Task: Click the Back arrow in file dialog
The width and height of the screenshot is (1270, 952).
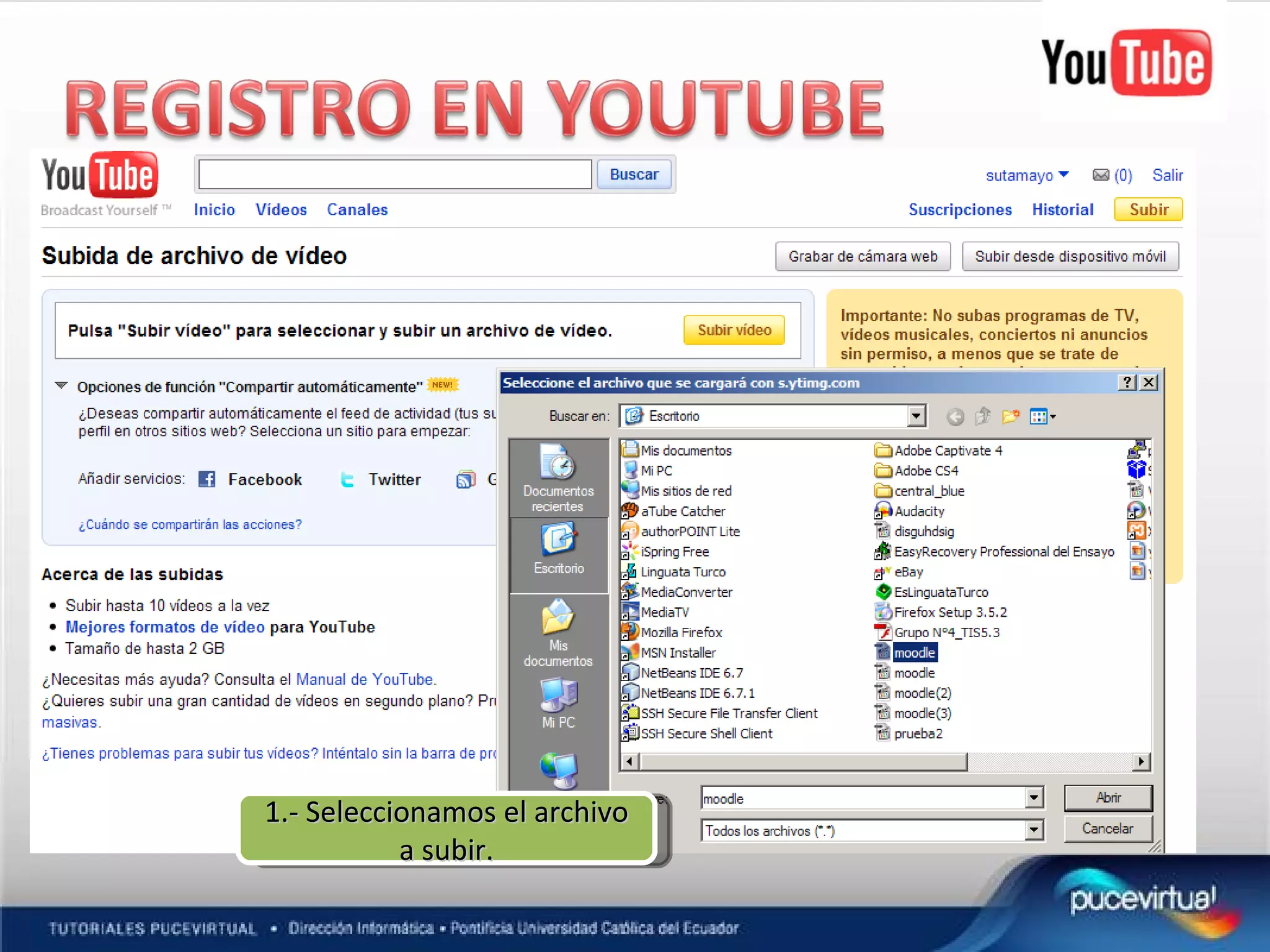Action: point(956,416)
